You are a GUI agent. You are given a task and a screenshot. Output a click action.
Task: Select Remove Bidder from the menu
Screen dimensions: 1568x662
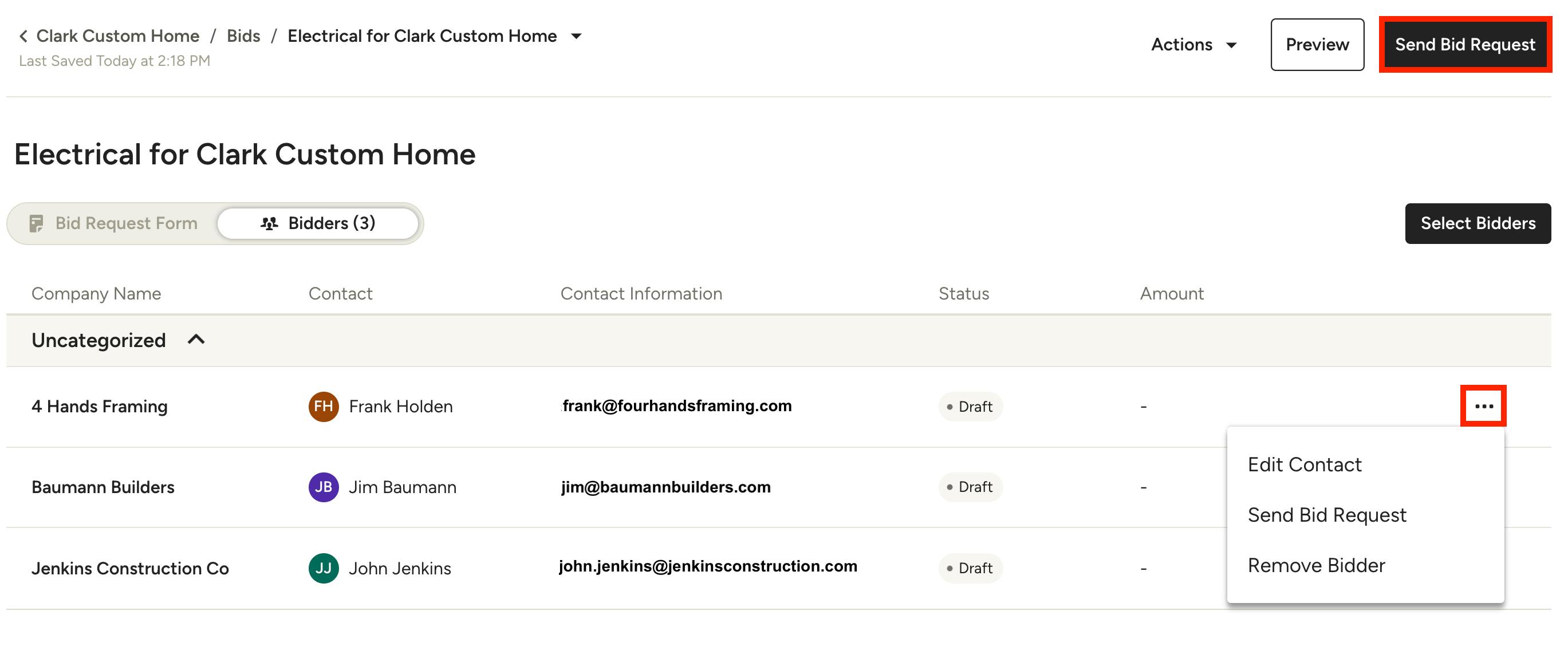[x=1316, y=565]
